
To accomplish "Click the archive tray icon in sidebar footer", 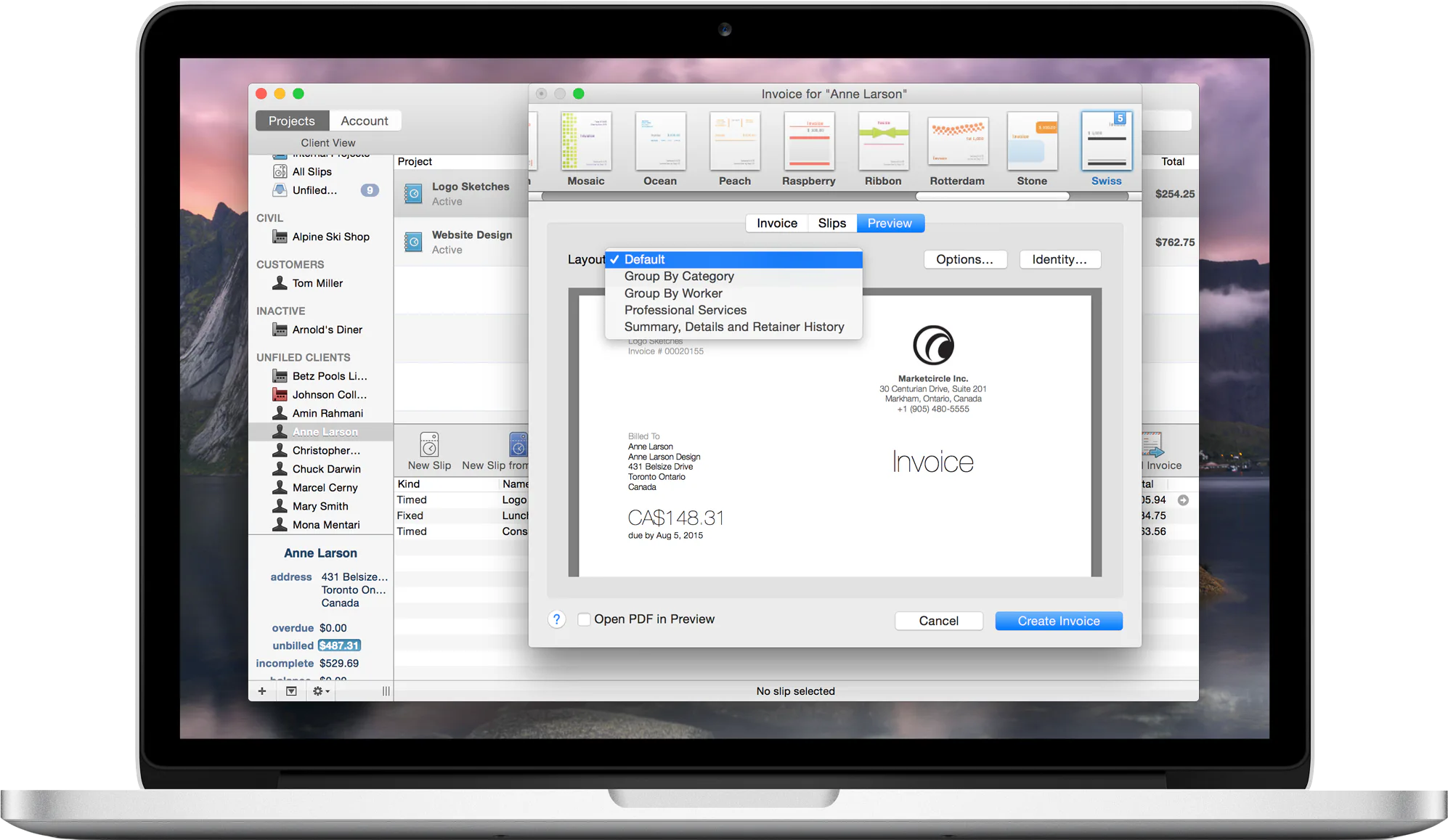I will point(291,691).
